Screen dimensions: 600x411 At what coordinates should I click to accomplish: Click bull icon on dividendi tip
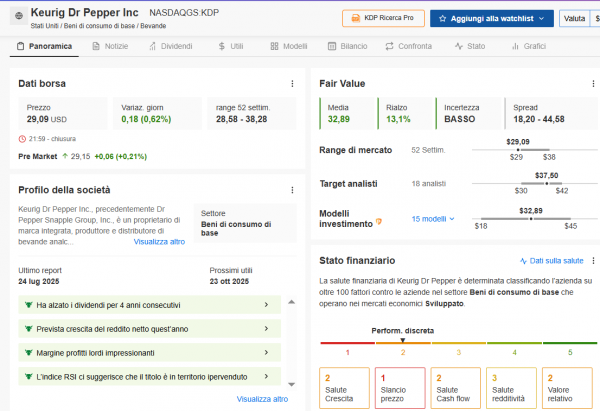pos(28,305)
